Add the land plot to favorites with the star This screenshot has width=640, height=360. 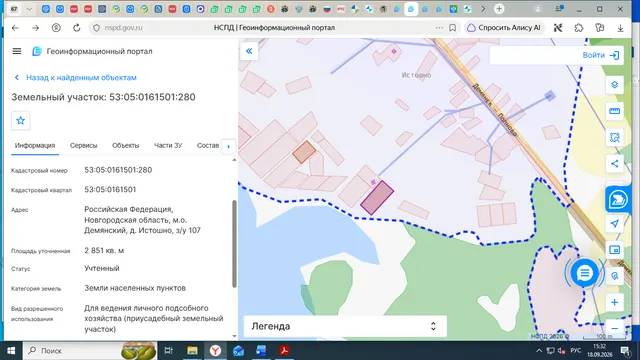coord(20,120)
